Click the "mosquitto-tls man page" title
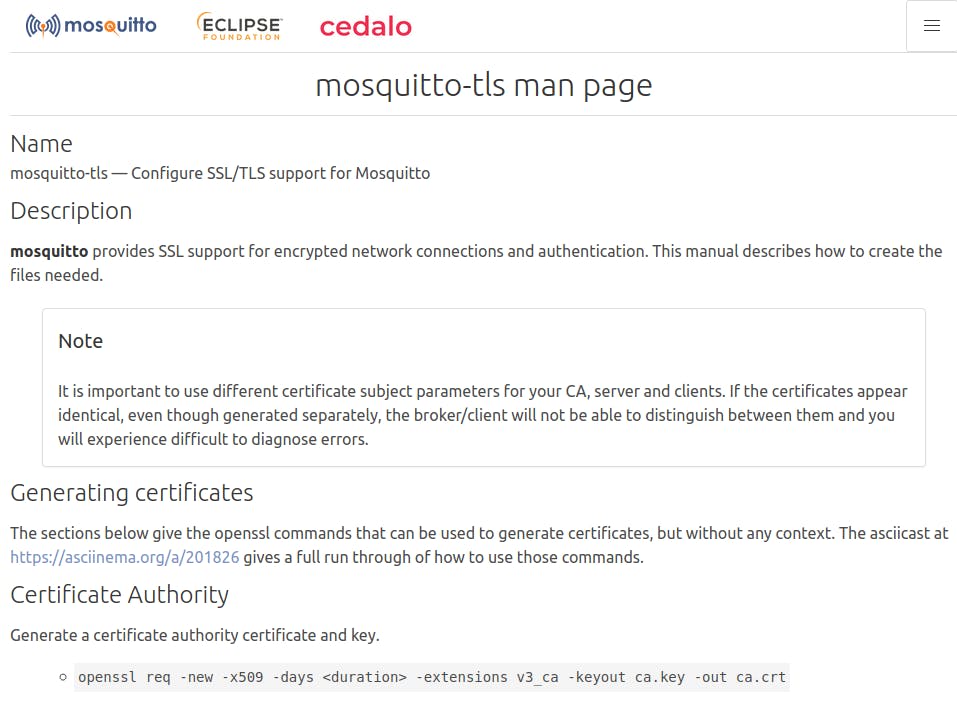 (483, 85)
